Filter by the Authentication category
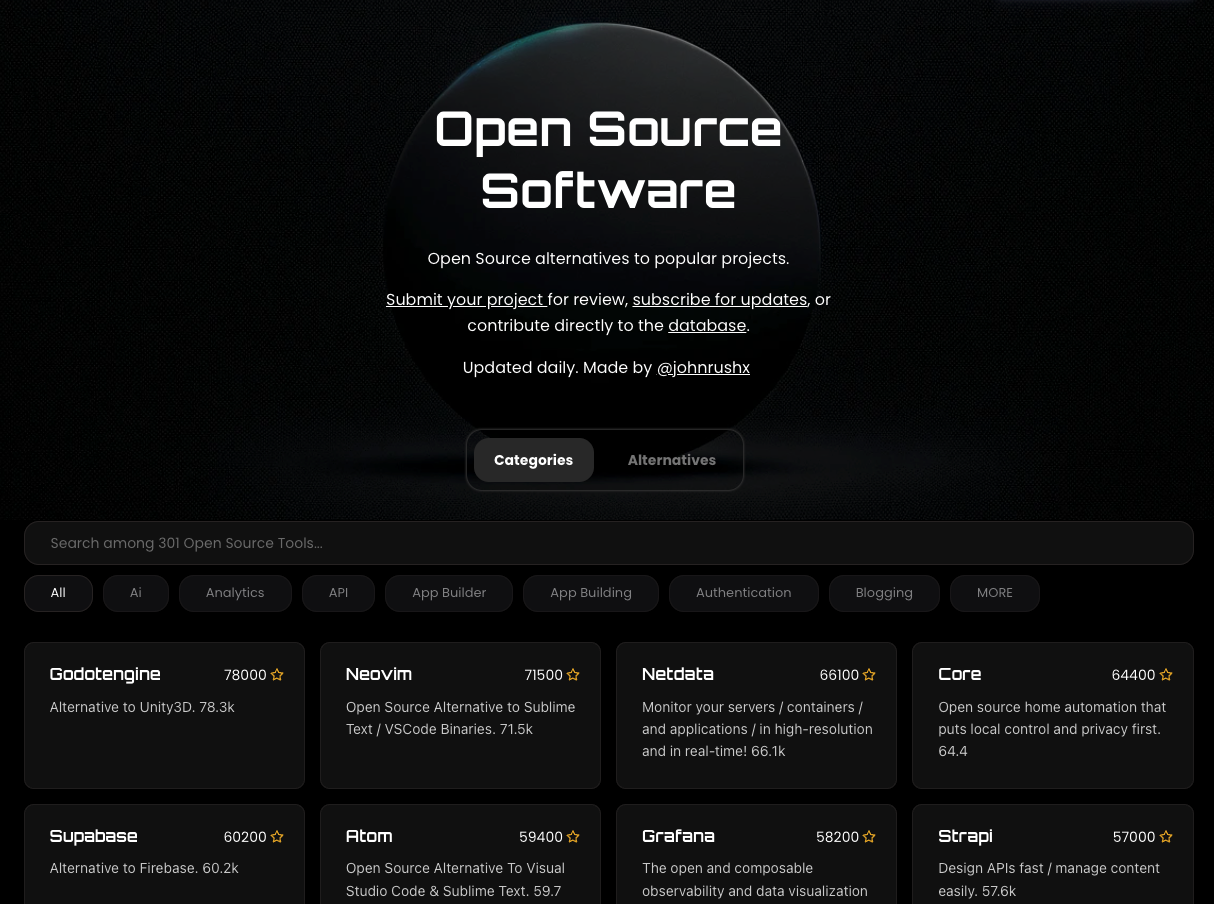 click(744, 593)
